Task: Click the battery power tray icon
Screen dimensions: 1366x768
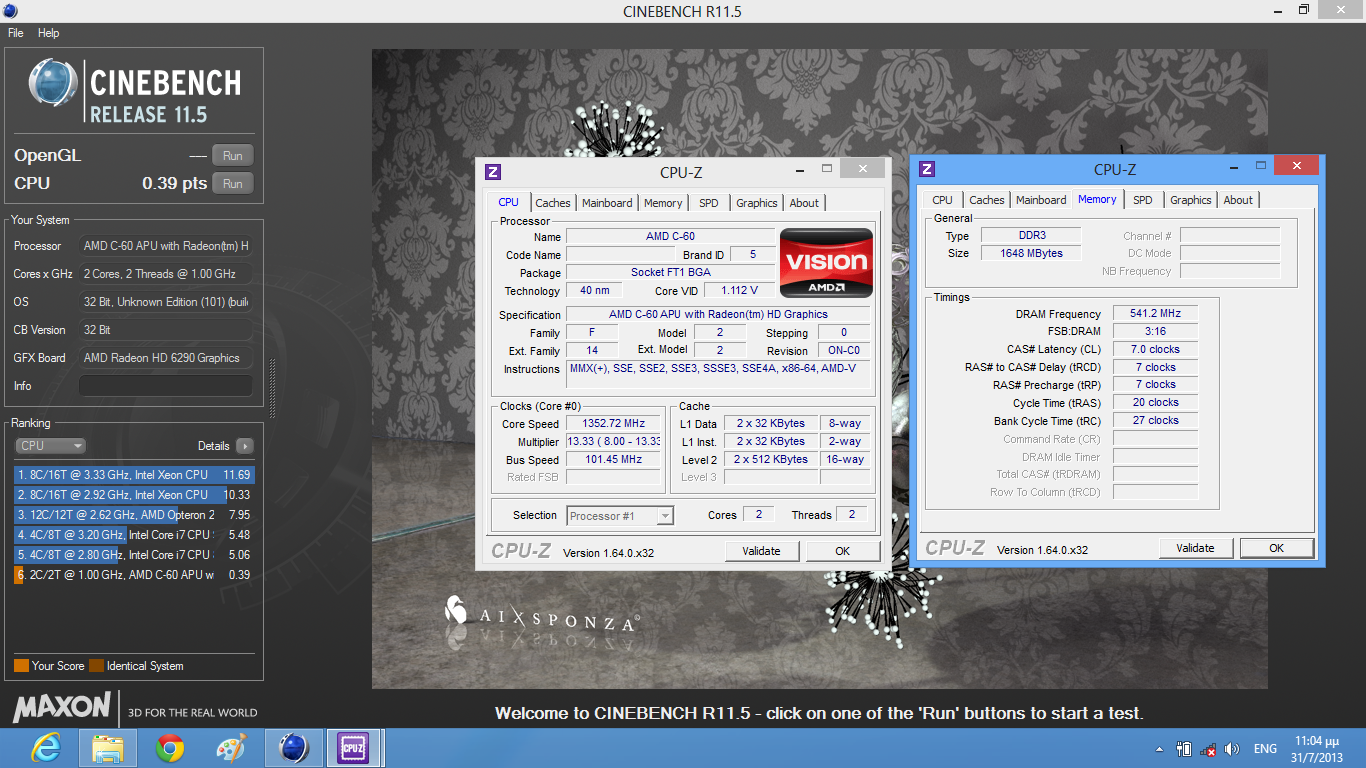Action: click(x=1184, y=749)
